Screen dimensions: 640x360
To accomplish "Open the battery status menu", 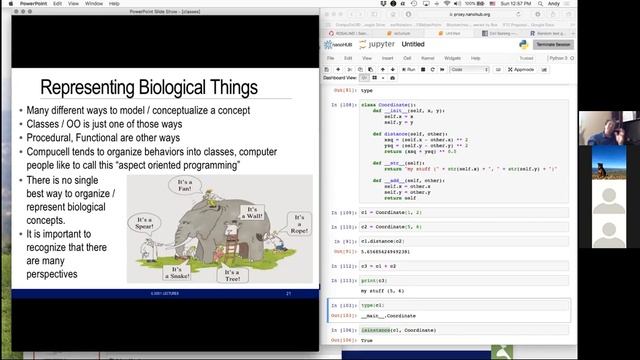I will (x=475, y=3).
